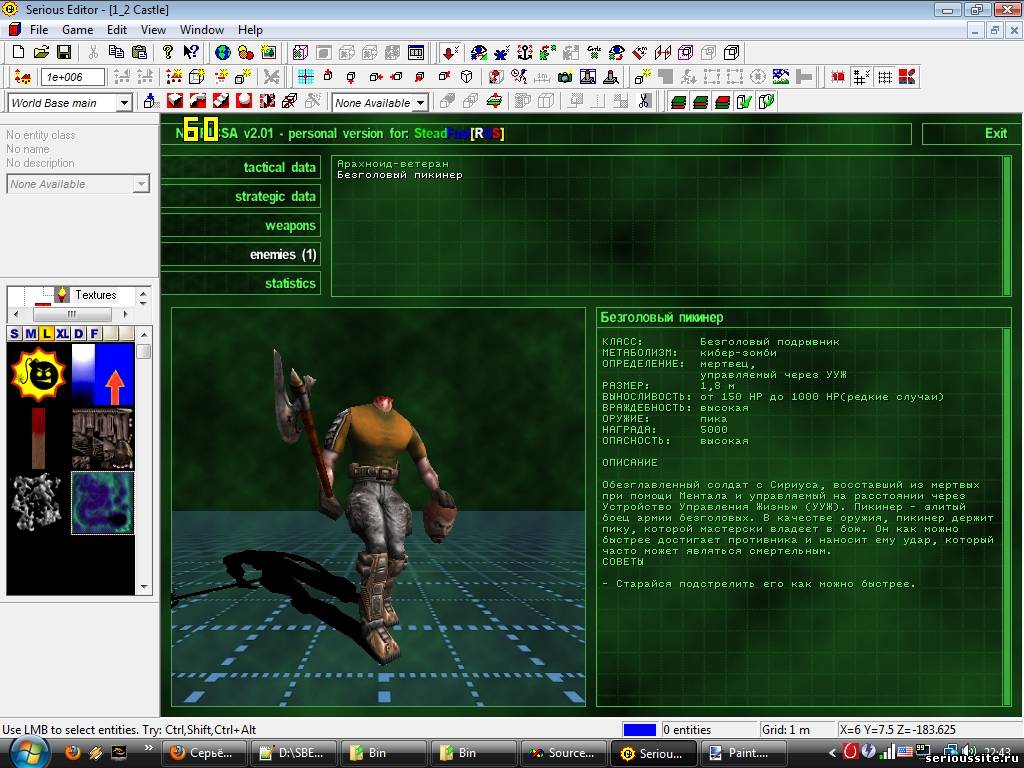This screenshot has width=1024, height=768.
Task: Click the camera snapshot icon
Action: (565, 77)
